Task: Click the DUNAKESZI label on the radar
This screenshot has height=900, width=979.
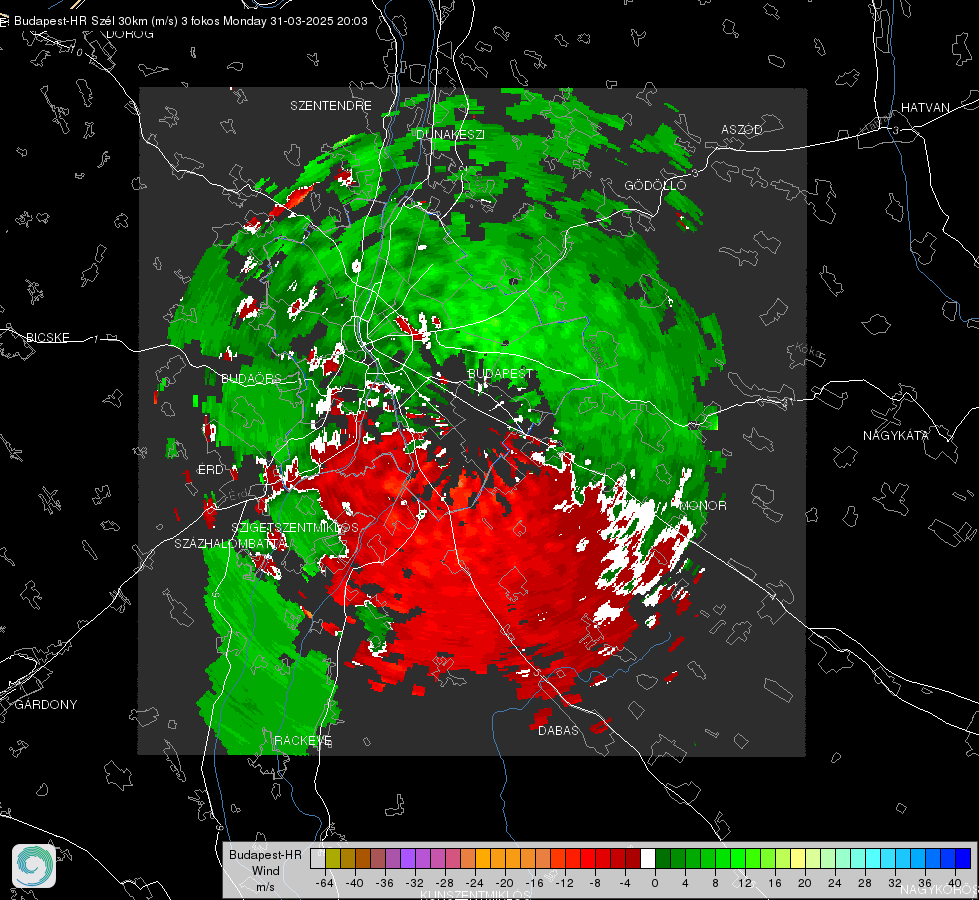Action: [450, 134]
